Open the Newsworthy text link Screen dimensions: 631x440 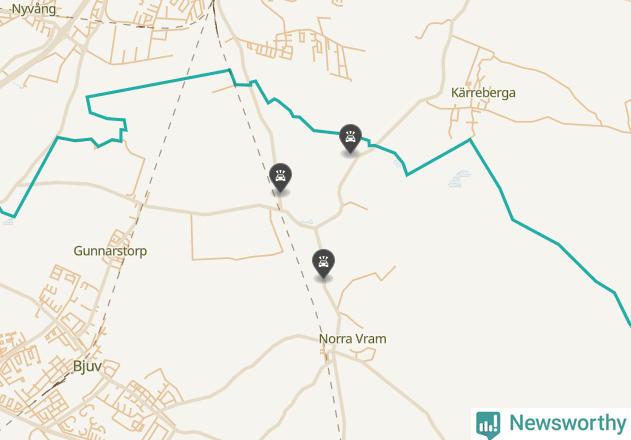(567, 423)
